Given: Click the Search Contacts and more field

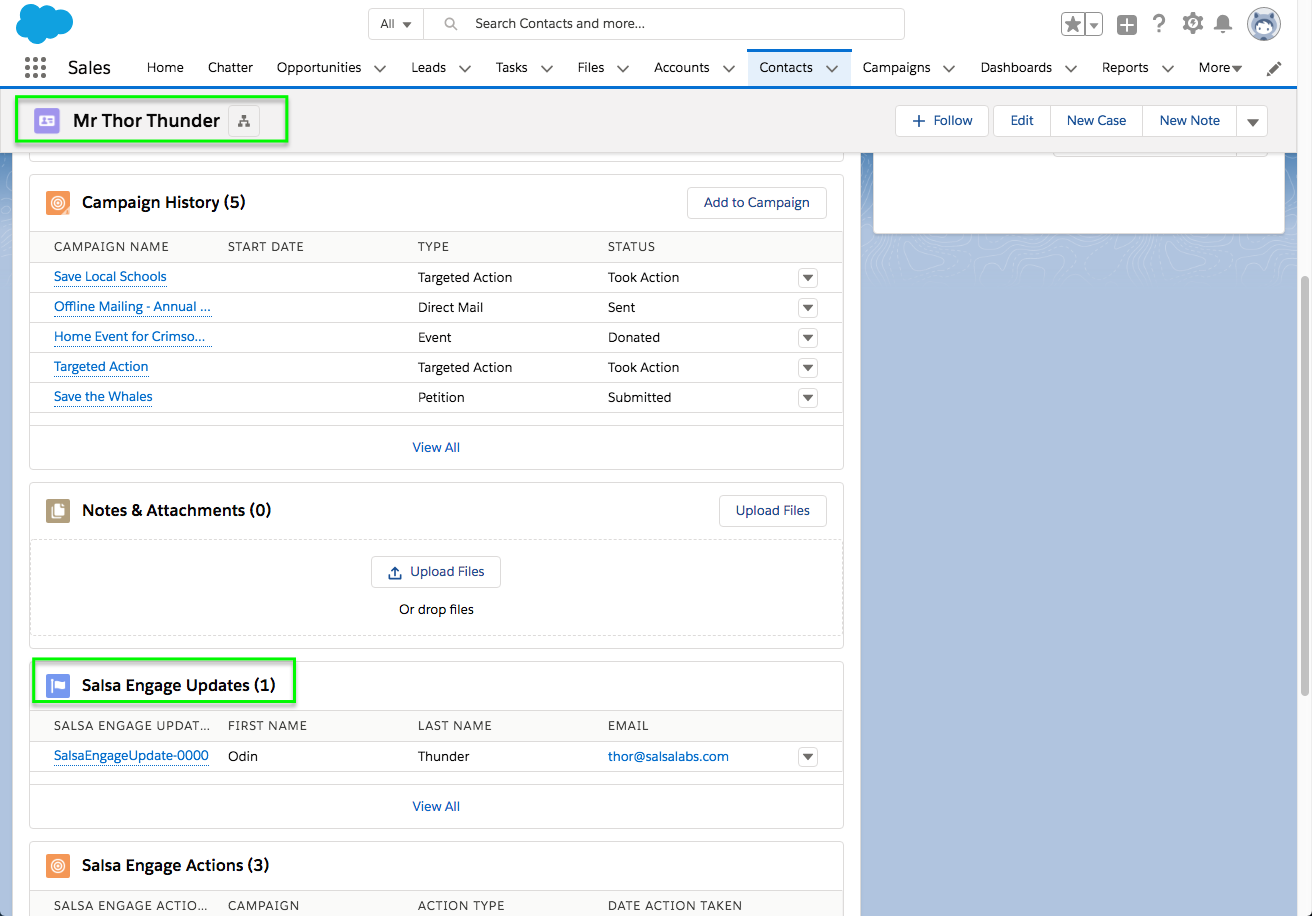Looking at the screenshot, I should (x=664, y=24).
